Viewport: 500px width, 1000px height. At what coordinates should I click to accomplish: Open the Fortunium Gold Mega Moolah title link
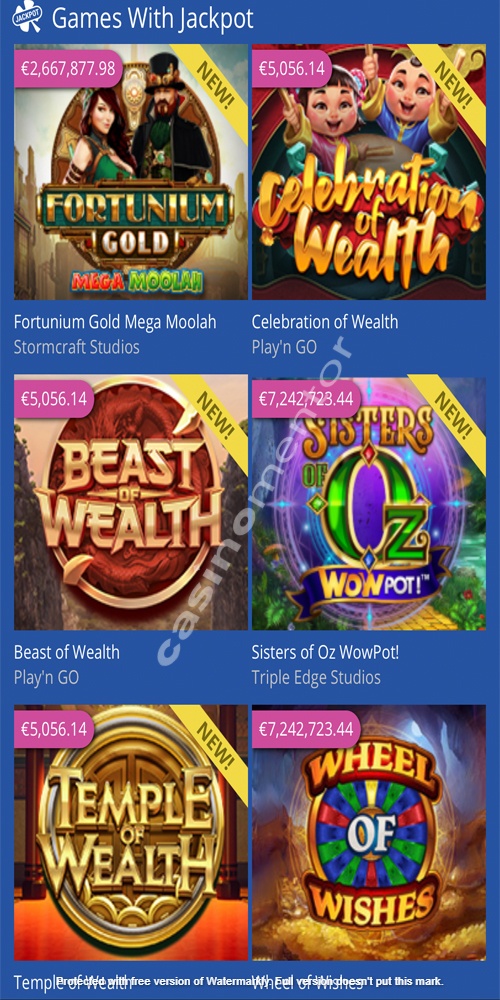[x=115, y=322]
